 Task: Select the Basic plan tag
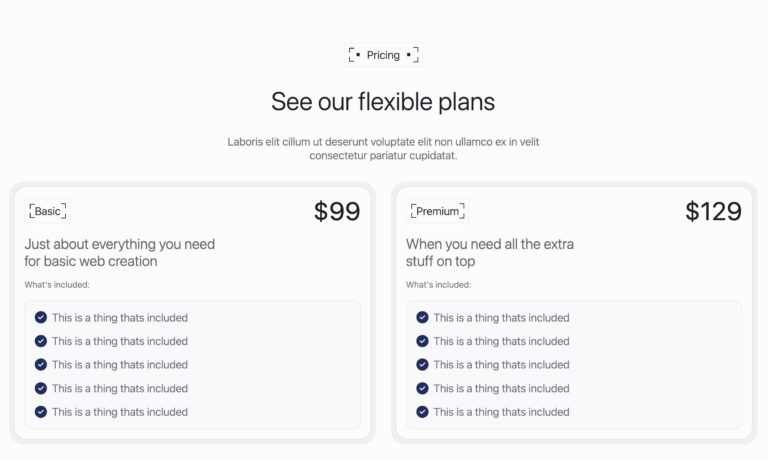[x=48, y=211]
